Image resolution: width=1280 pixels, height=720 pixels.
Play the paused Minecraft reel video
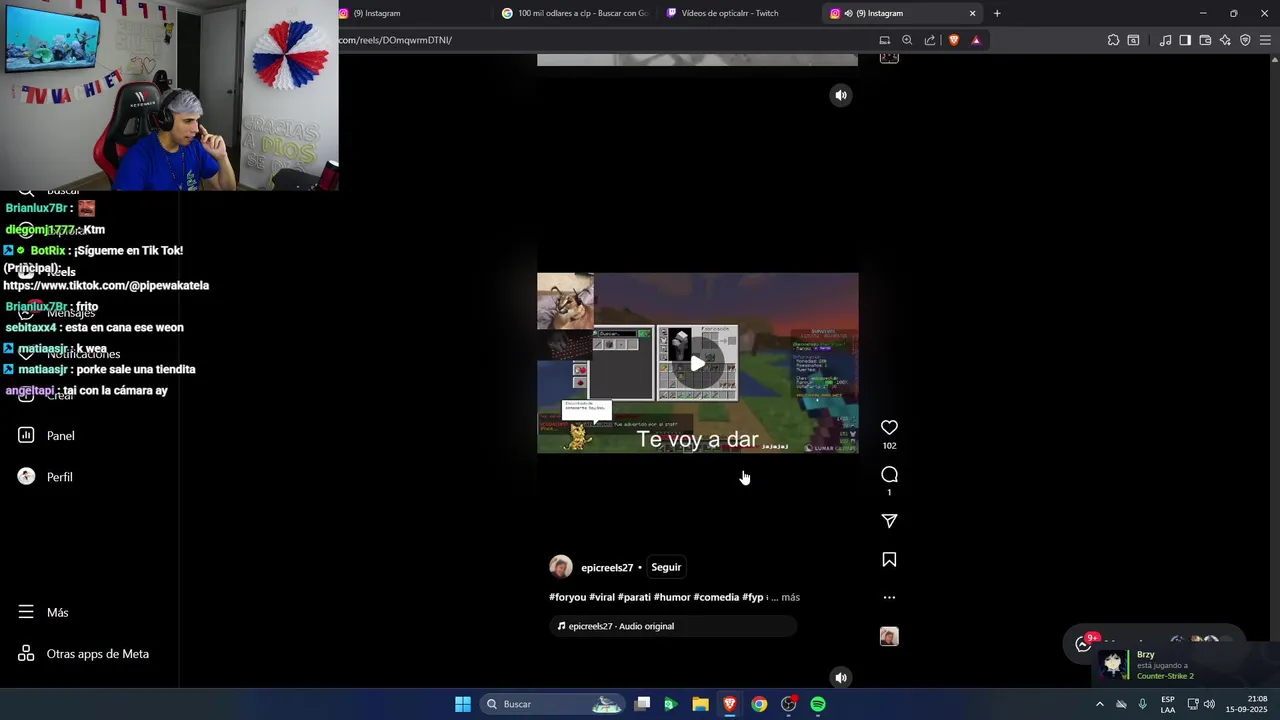[697, 363]
